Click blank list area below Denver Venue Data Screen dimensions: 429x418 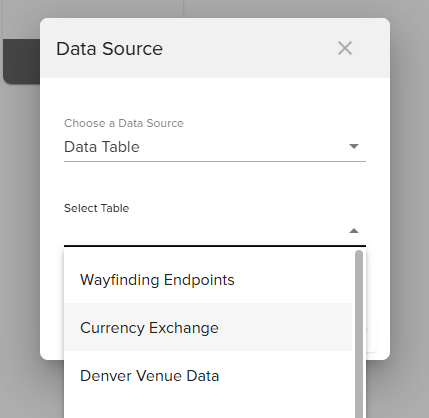pyautogui.click(x=208, y=409)
